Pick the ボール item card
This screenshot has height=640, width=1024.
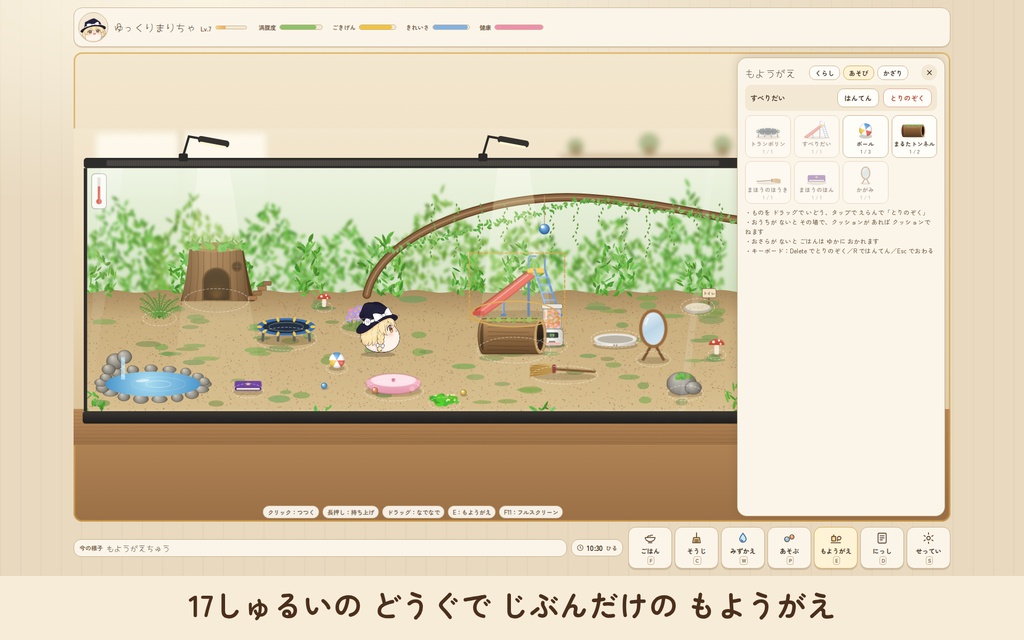[x=865, y=136]
